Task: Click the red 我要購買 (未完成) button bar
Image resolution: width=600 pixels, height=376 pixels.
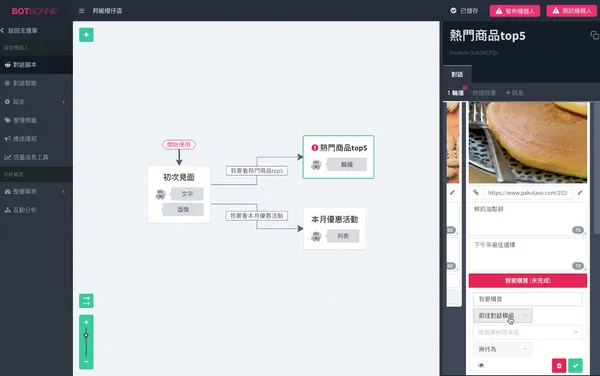Action: click(x=528, y=280)
